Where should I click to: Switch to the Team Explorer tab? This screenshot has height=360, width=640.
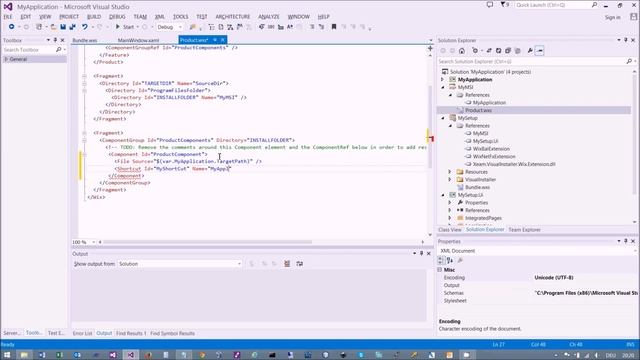coord(524,230)
